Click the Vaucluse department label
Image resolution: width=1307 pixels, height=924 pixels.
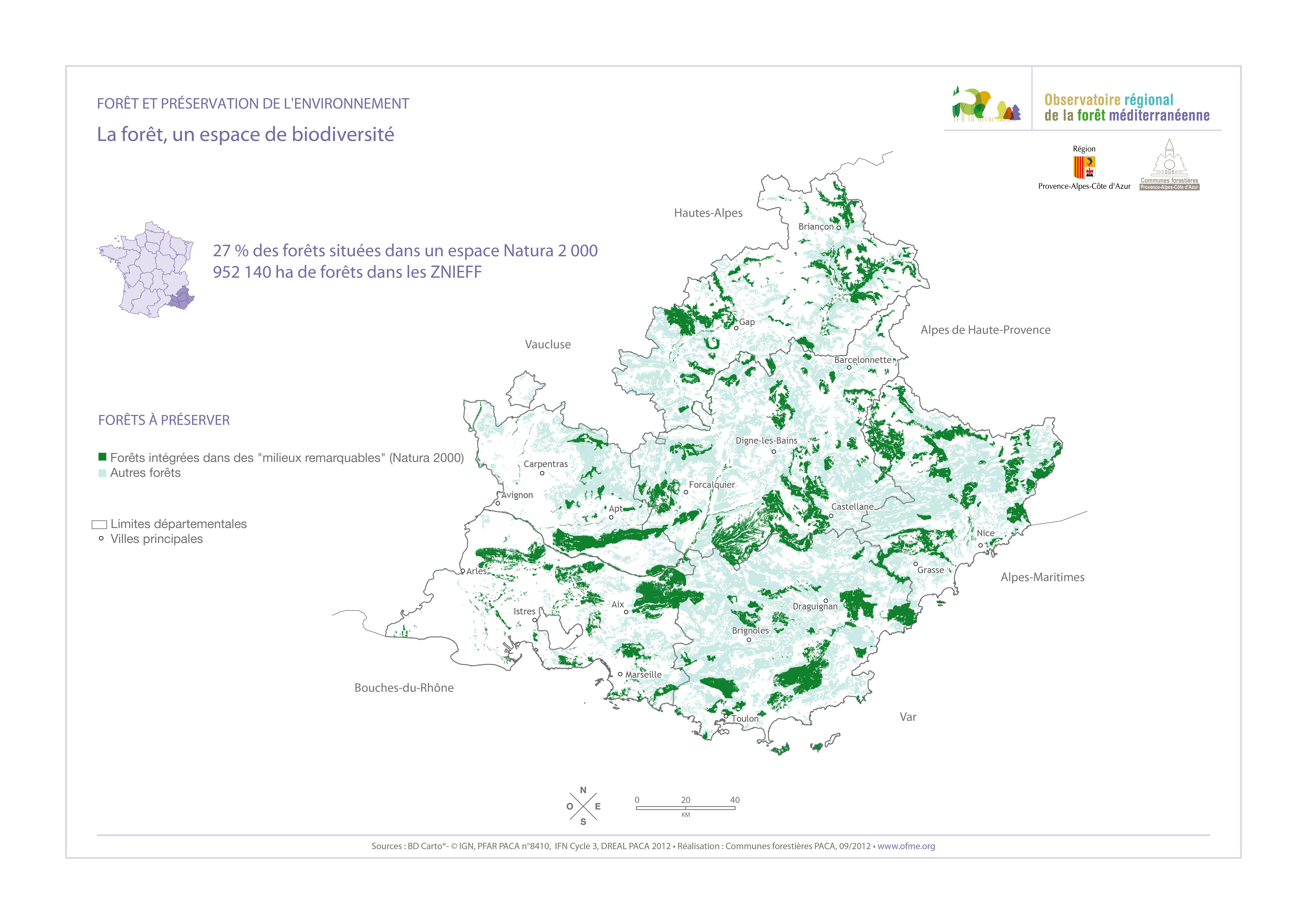(x=548, y=344)
